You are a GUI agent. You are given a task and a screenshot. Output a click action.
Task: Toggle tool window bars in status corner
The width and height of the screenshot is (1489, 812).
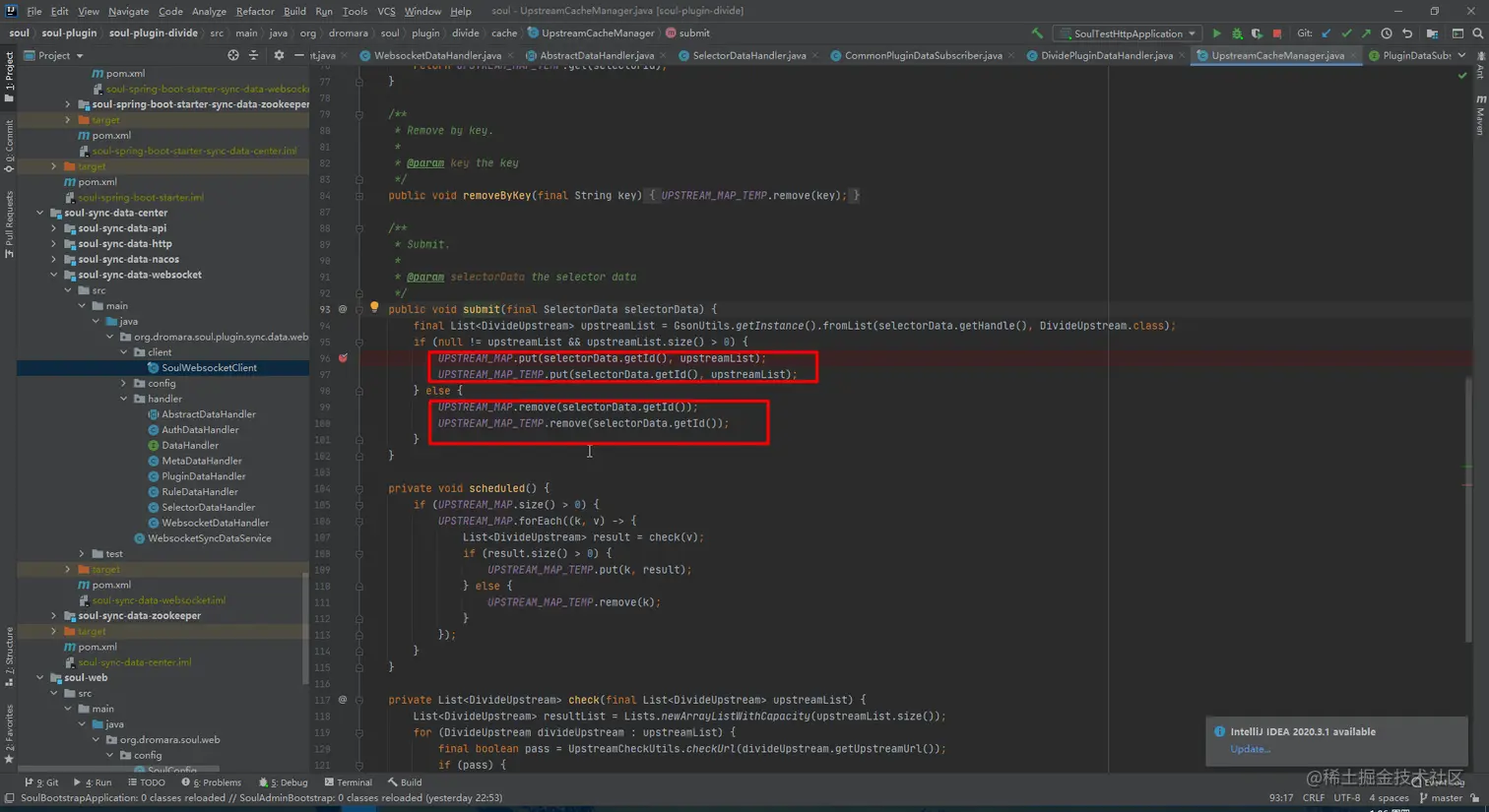click(x=9, y=799)
